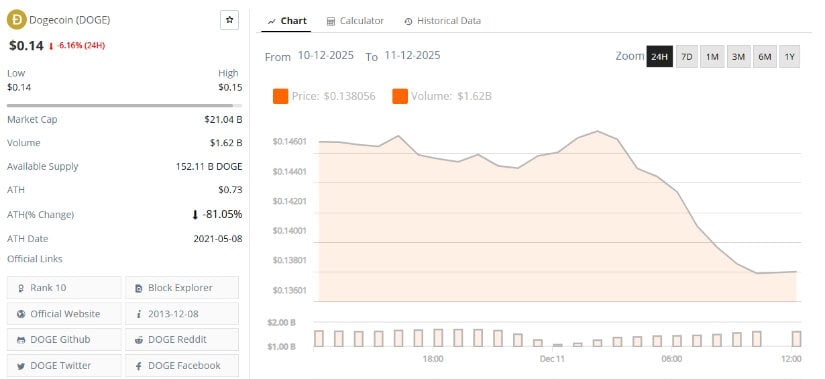Click the Available Supply value 152.11 B DOGE
This screenshot has height=379, width=825.
click(209, 166)
